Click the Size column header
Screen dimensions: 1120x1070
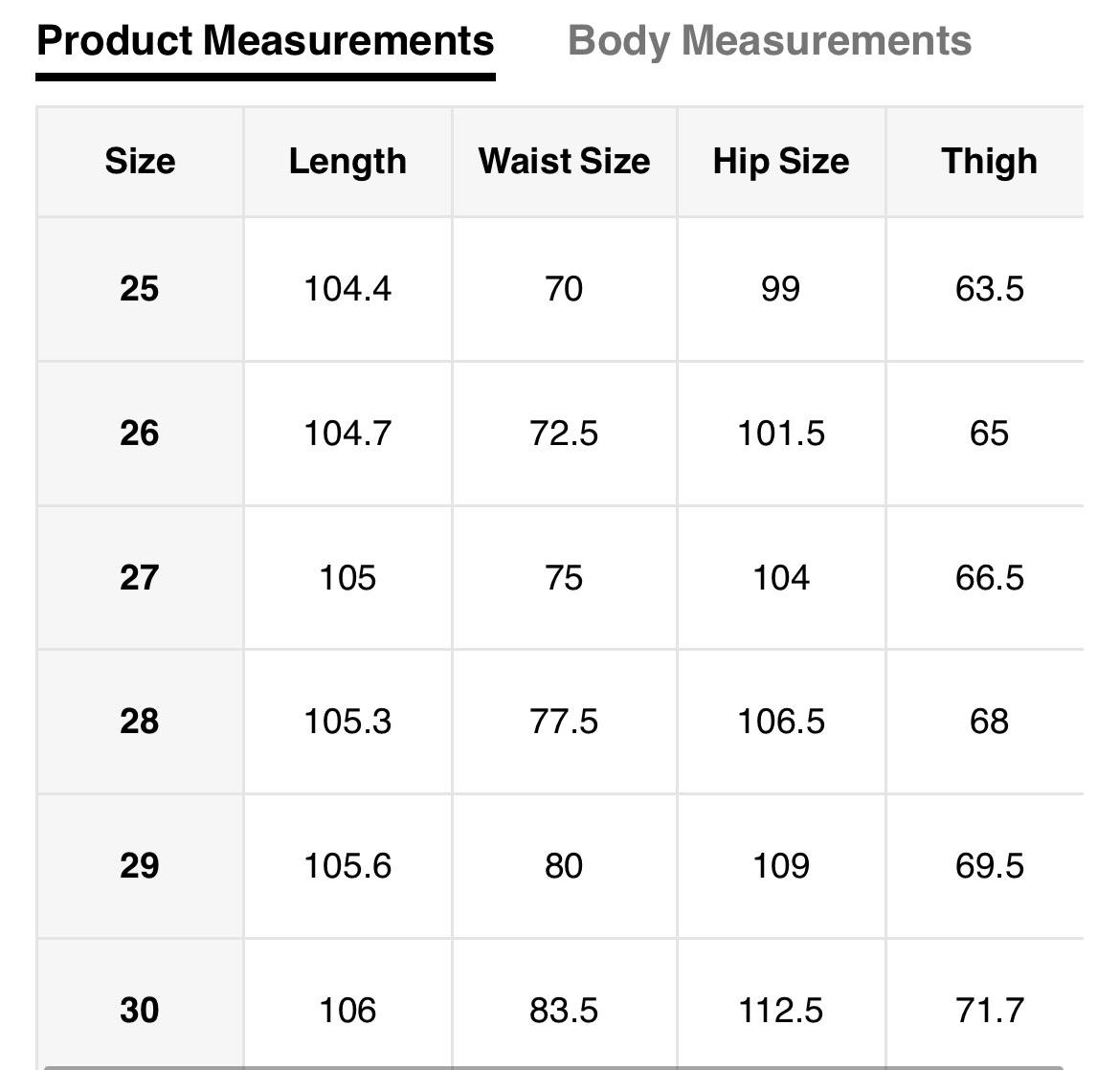pos(140,161)
